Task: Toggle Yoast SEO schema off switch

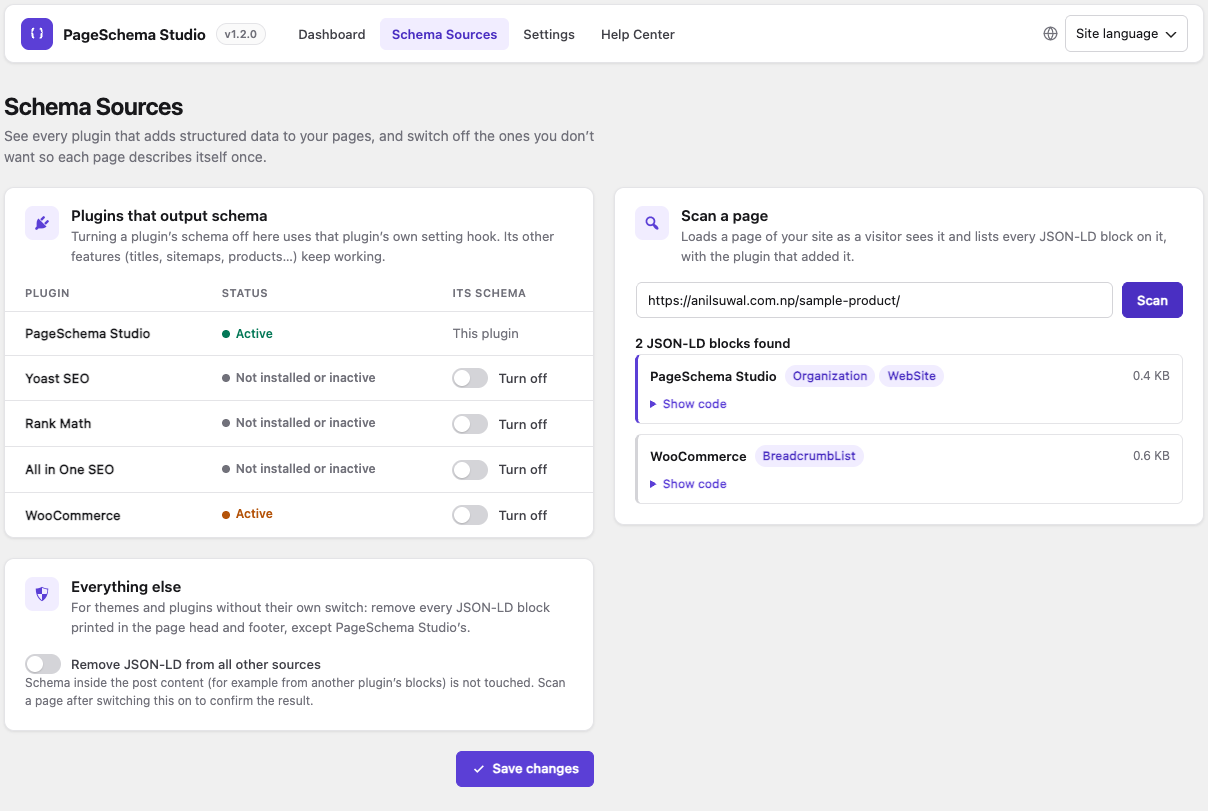Action: (x=470, y=378)
